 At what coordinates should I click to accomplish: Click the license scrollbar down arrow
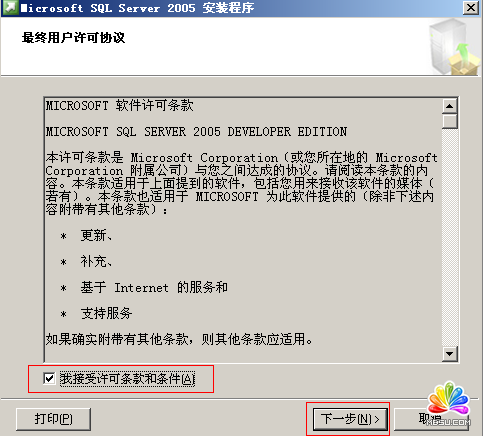click(x=449, y=354)
